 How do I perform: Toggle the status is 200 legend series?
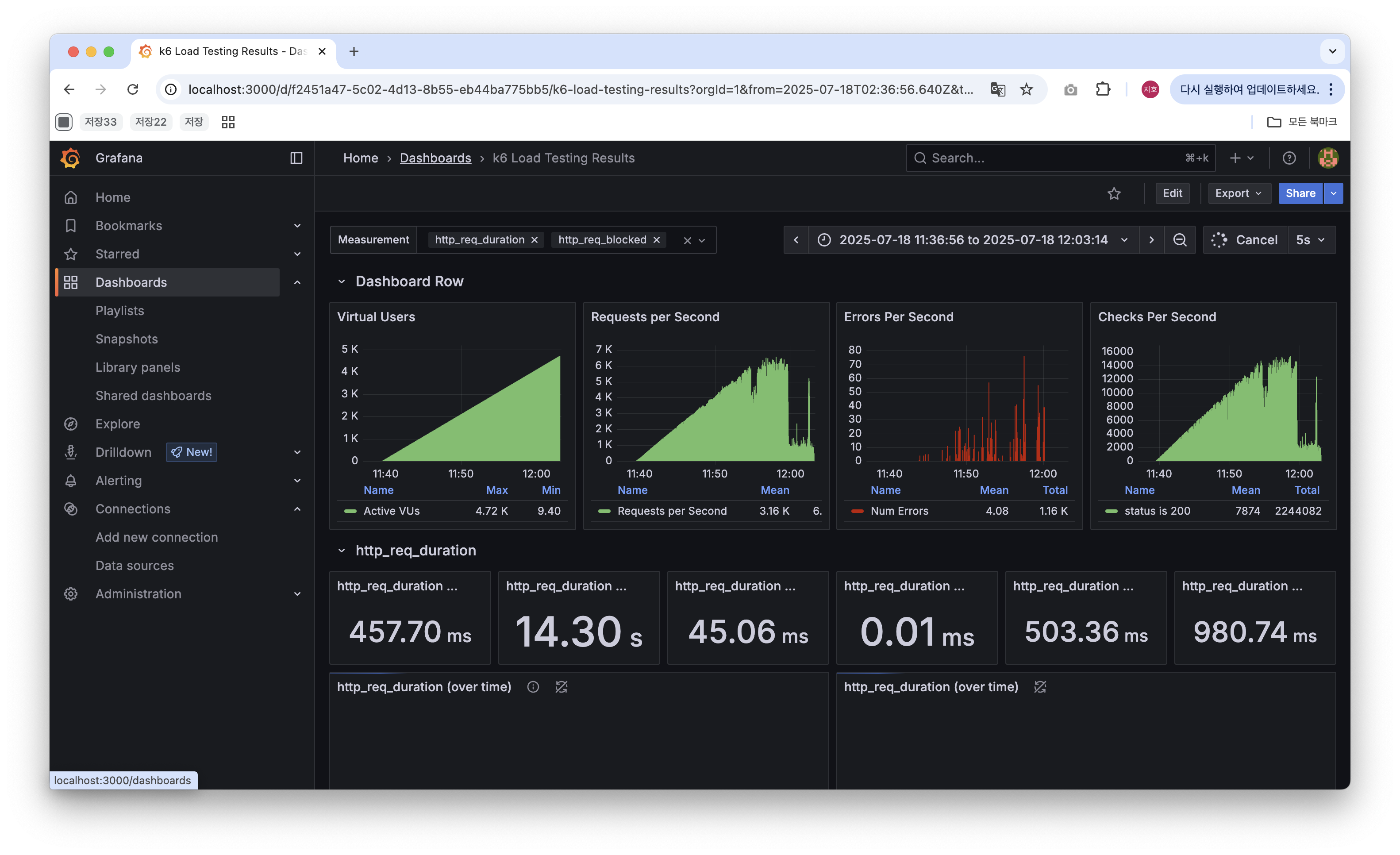(1157, 511)
